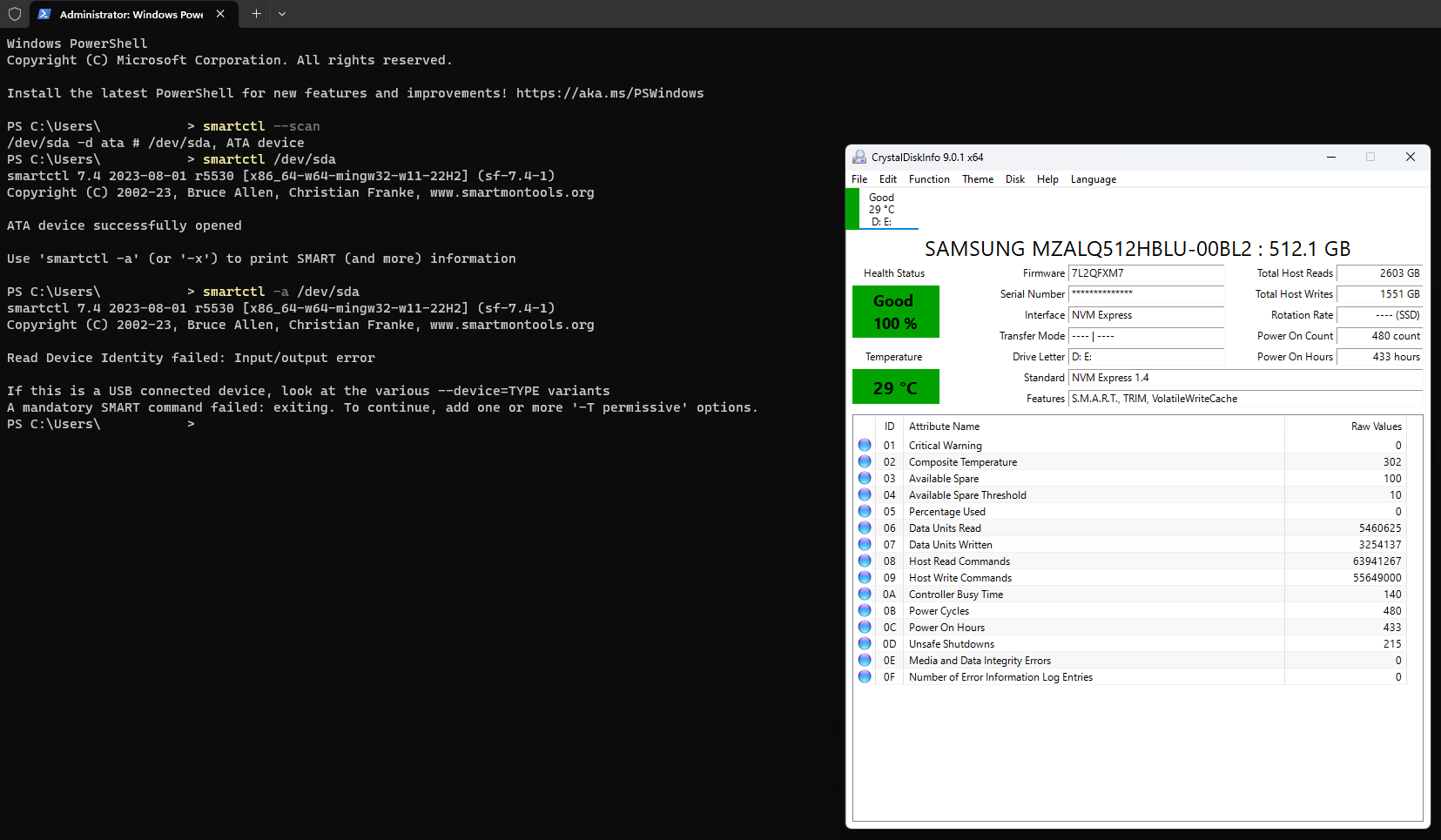The height and width of the screenshot is (840, 1441).
Task: Click the Power Cycles indicator dot
Action: click(864, 610)
